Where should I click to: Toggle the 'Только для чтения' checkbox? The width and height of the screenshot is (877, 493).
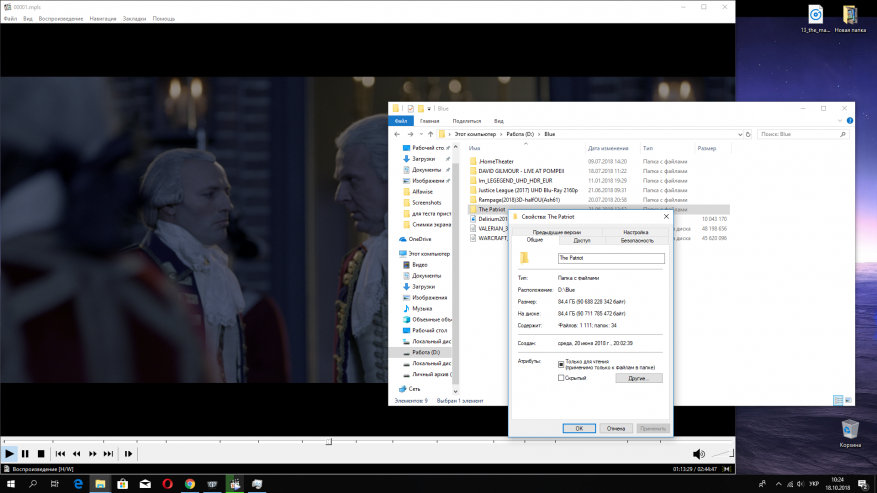coord(561,364)
